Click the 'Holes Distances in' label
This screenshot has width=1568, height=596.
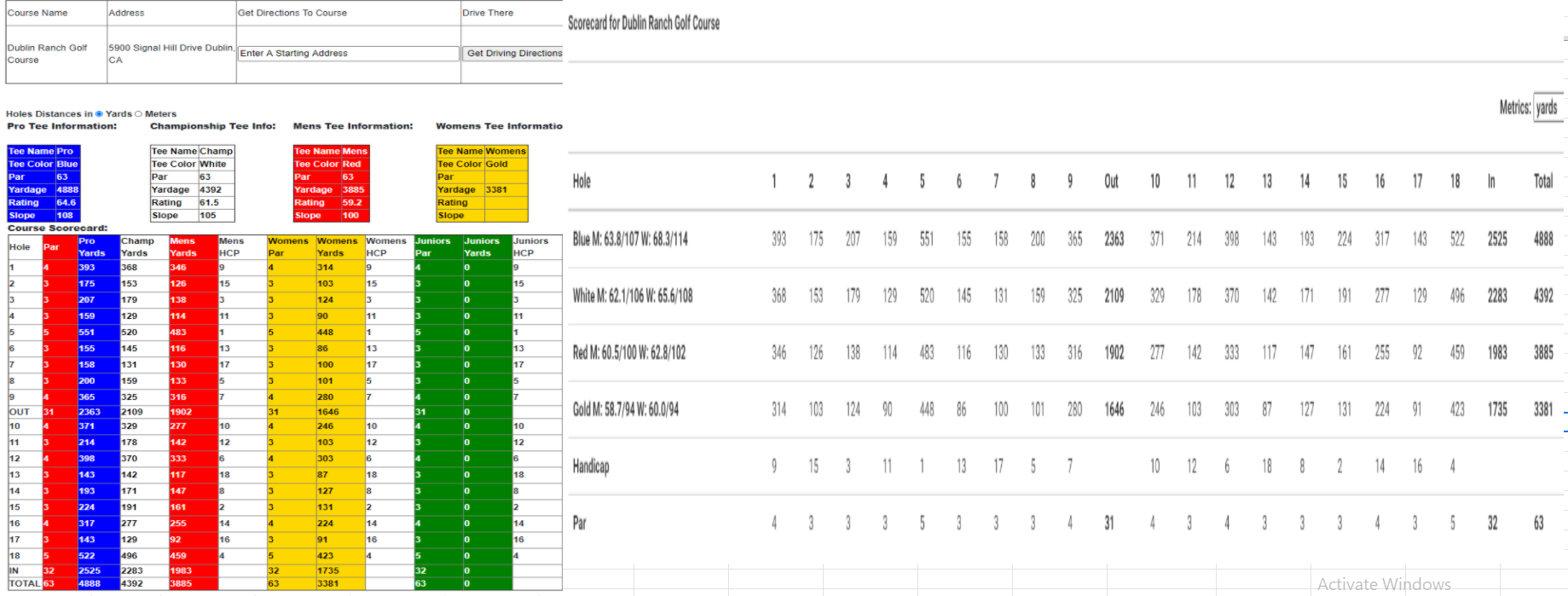click(49, 113)
